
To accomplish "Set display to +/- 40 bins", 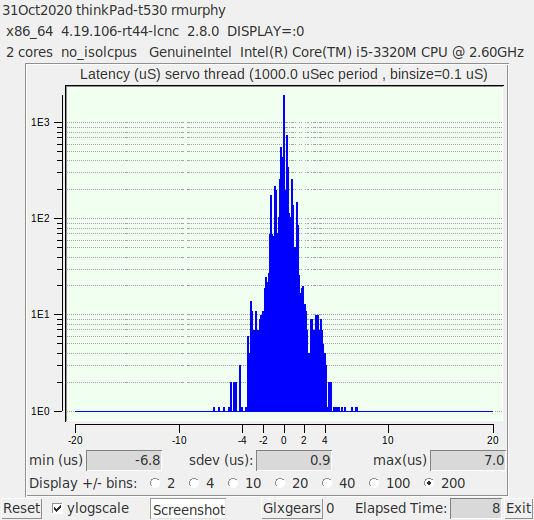I will (327, 483).
